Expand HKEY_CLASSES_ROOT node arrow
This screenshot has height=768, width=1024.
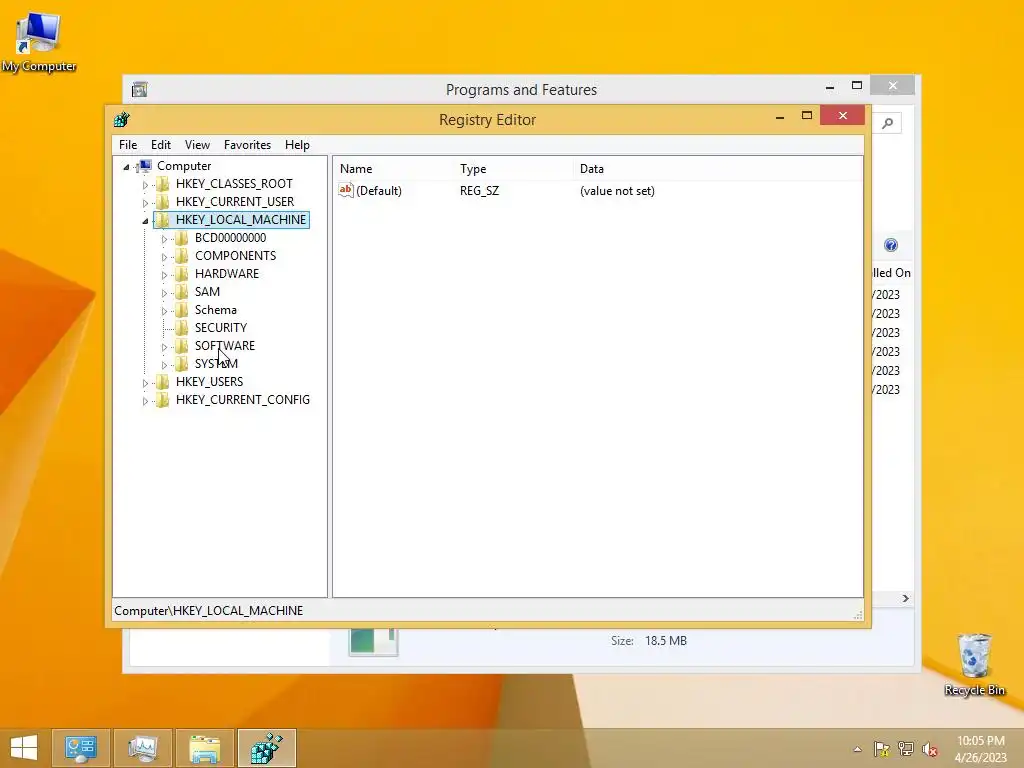pos(145,185)
